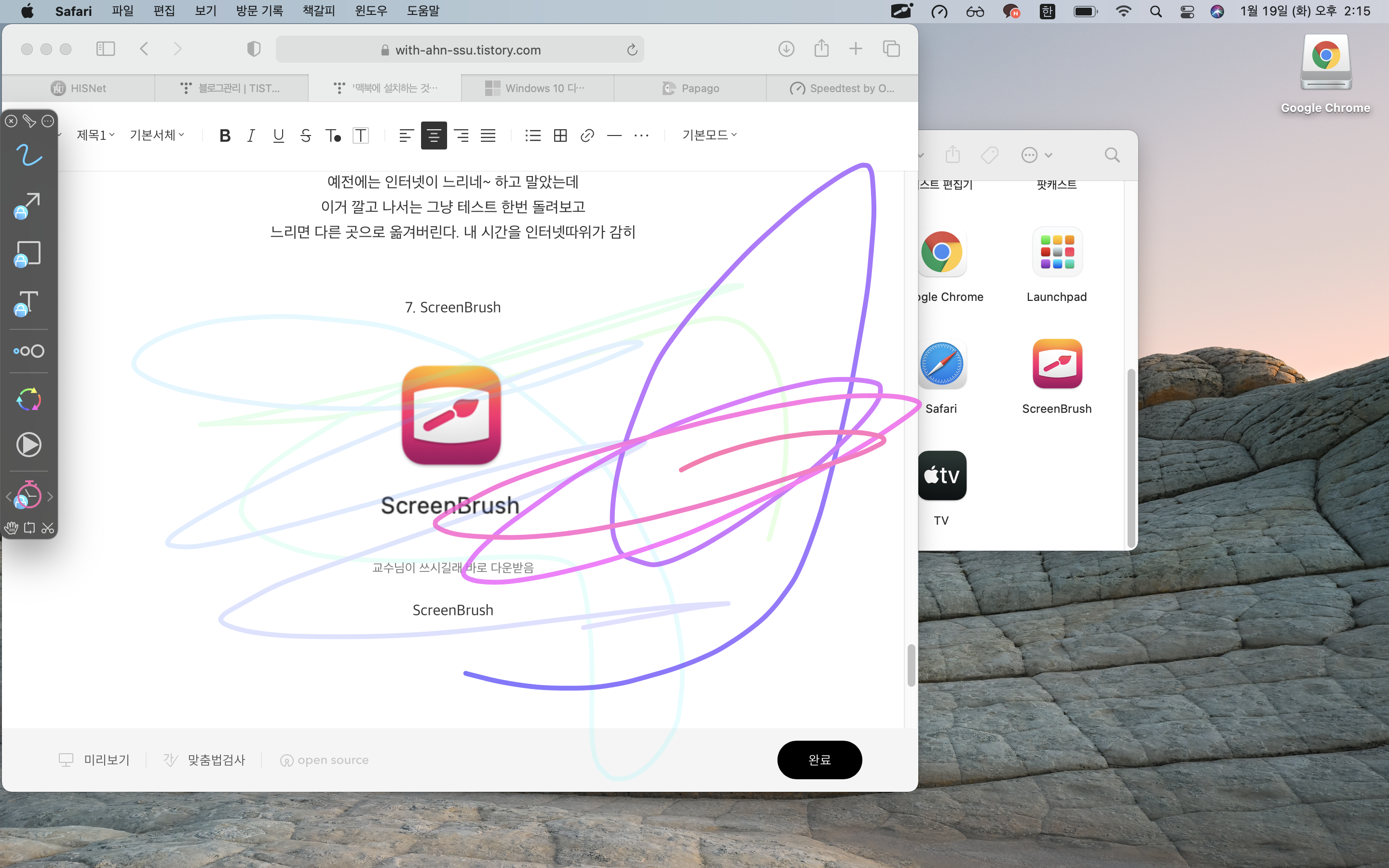Select the hand tool in ScreenBrush
Viewport: 1389px width, 868px height.
point(11,528)
